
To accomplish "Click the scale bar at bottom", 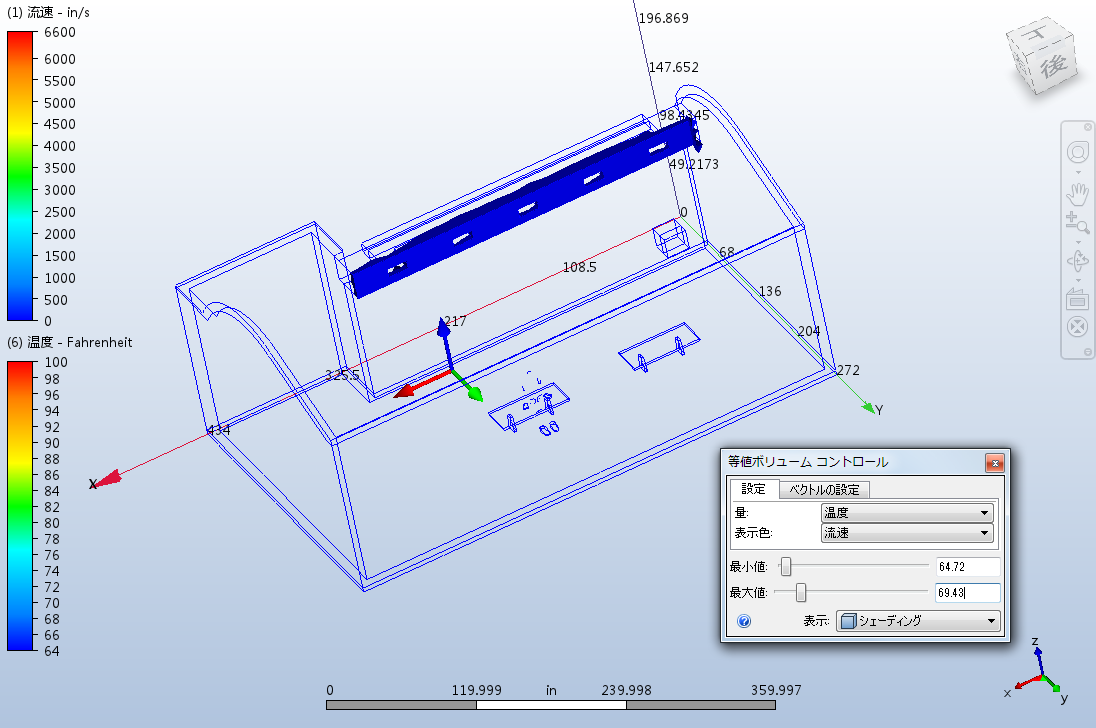I will tap(551, 705).
